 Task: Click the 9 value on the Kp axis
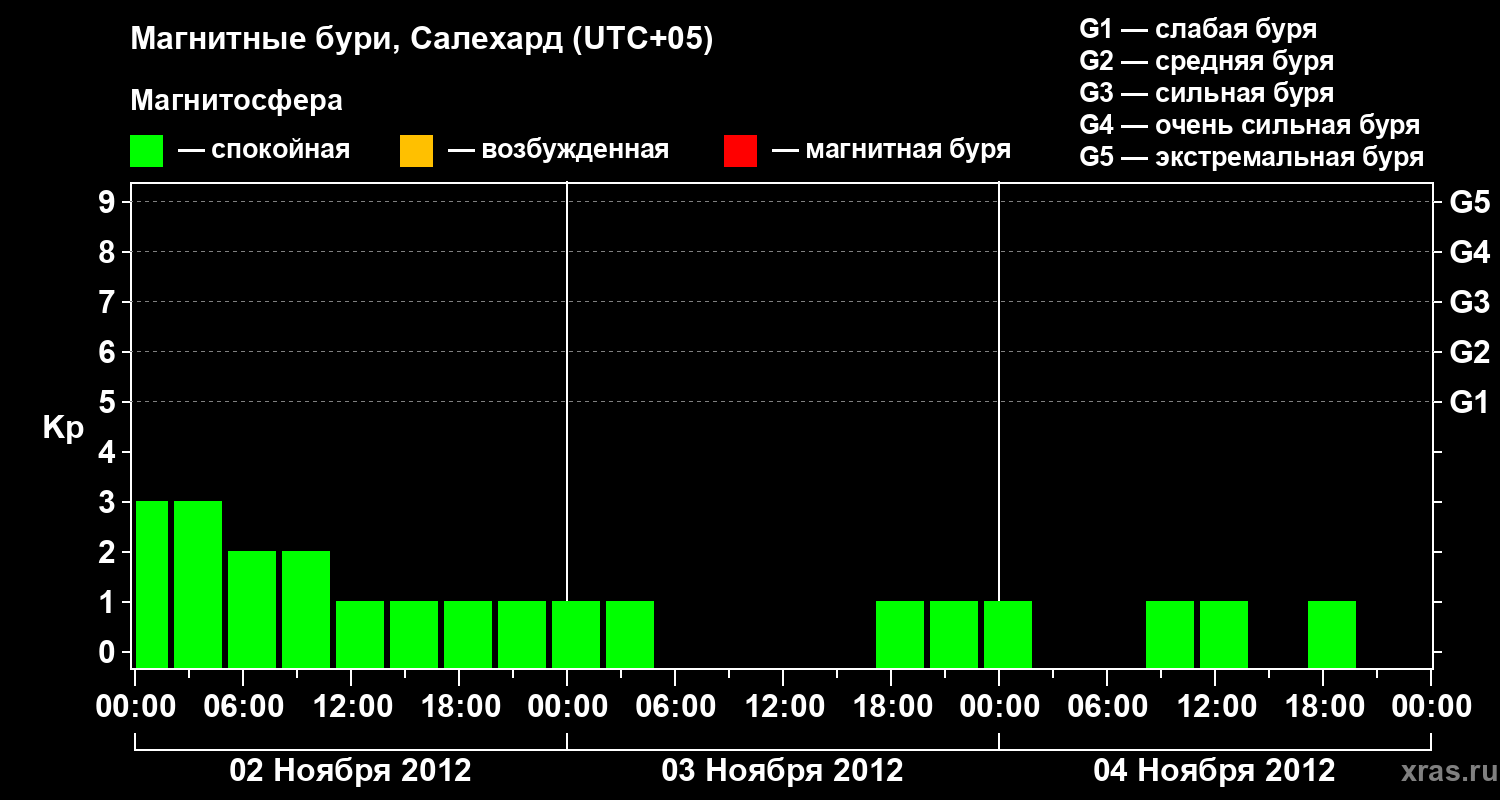click(109, 202)
